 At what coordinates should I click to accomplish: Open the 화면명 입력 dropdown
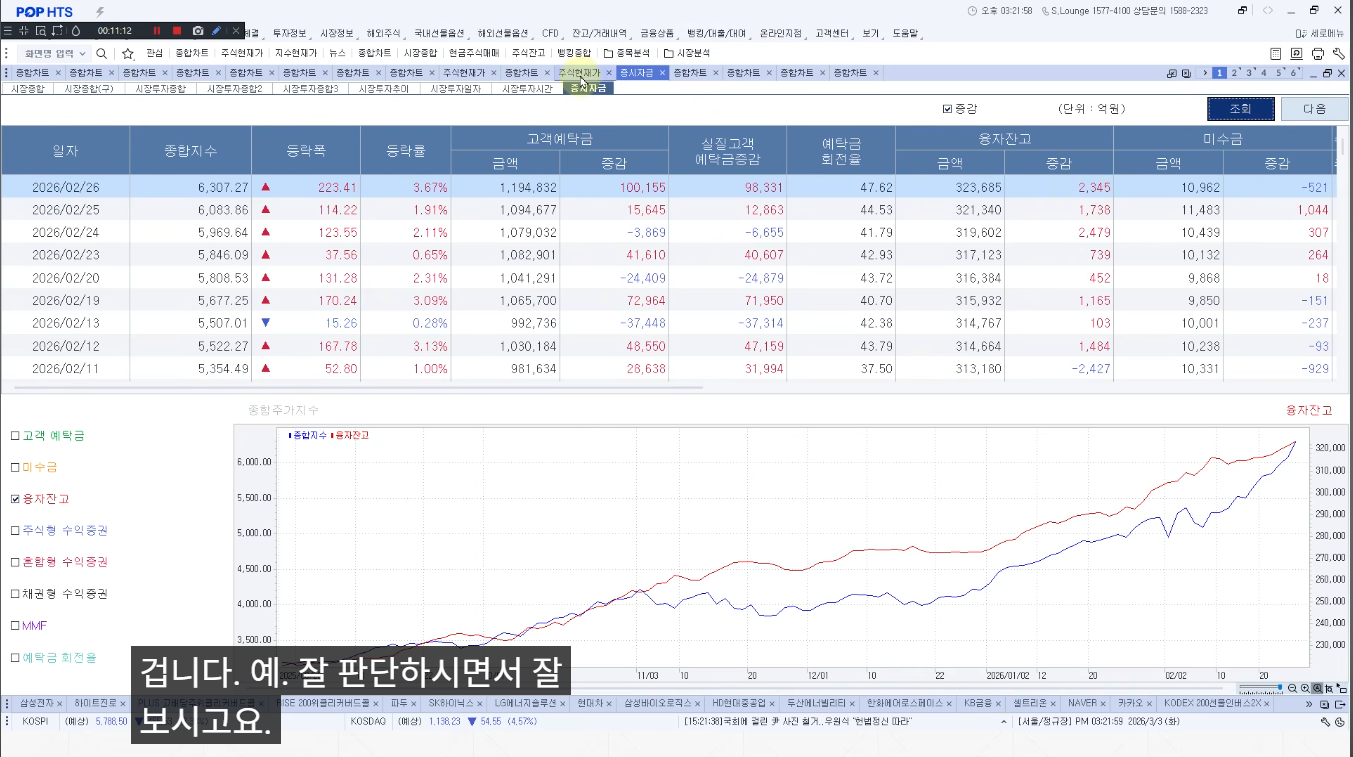[x=82, y=53]
